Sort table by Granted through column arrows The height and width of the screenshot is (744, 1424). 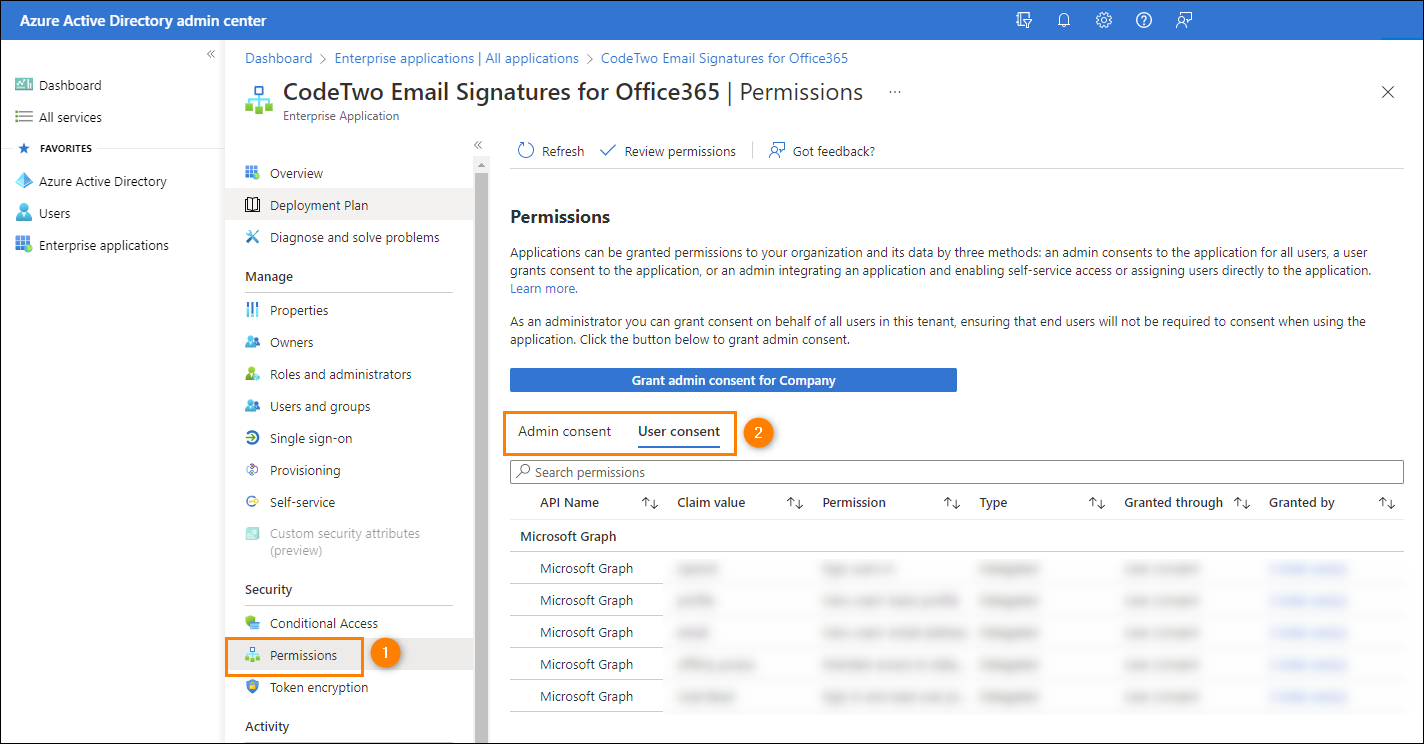(x=1242, y=503)
